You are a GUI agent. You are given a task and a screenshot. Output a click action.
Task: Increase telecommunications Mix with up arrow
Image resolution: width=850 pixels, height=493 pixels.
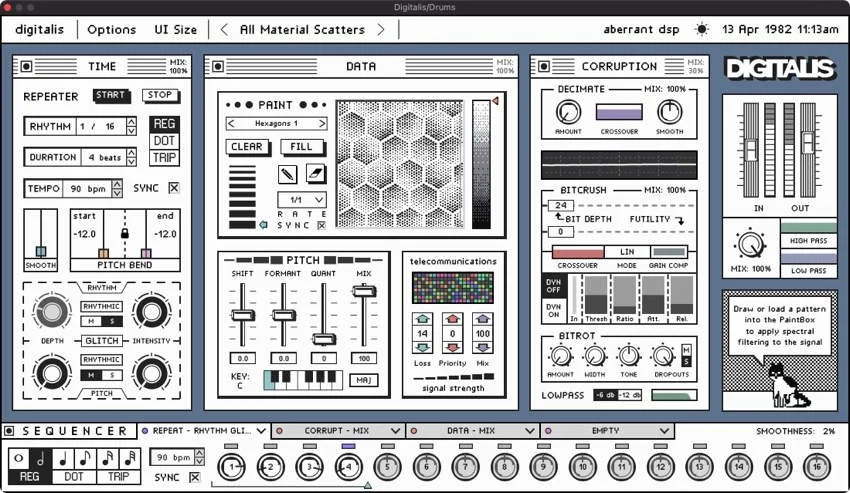pos(482,319)
